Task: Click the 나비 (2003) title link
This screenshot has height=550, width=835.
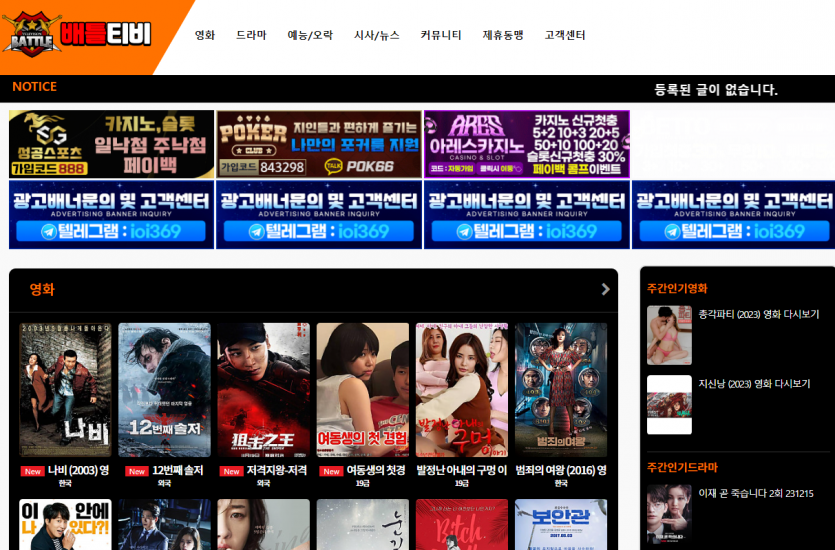Action: click(78, 470)
